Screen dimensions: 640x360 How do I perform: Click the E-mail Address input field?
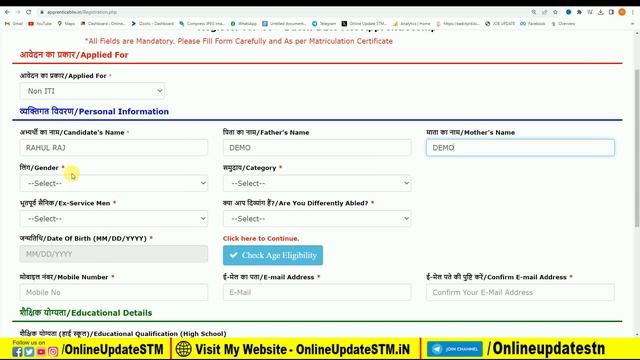[x=317, y=292]
